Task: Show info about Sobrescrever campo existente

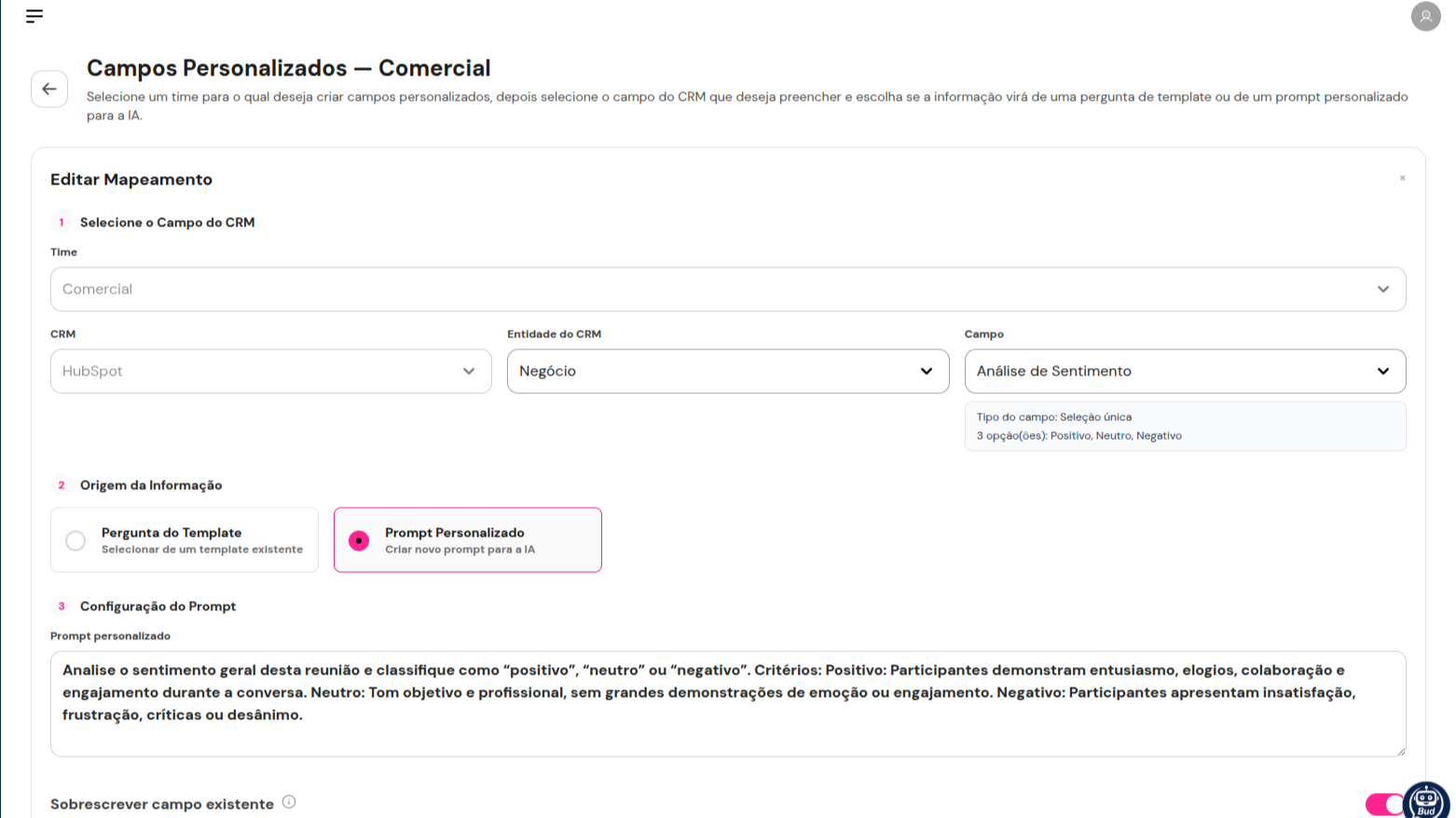Action: 289,802
